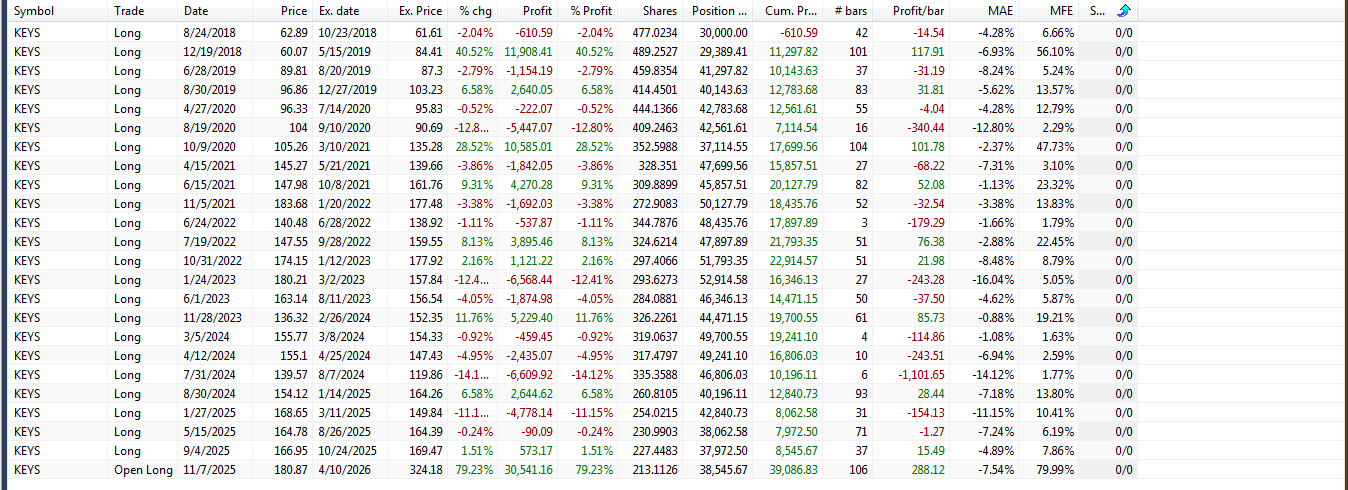Sort trades by the Date column

point(196,12)
